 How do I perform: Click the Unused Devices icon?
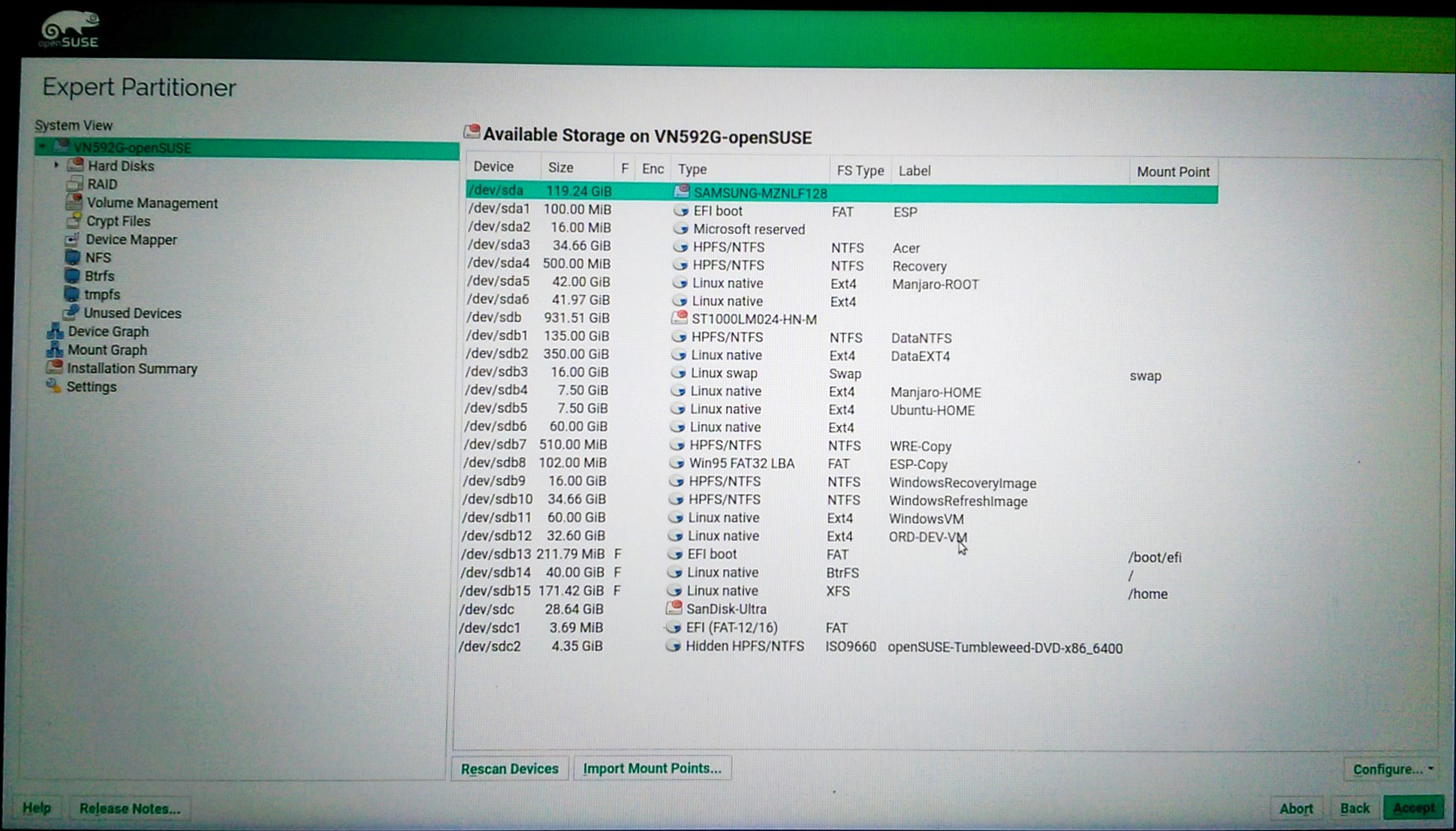pos(71,312)
